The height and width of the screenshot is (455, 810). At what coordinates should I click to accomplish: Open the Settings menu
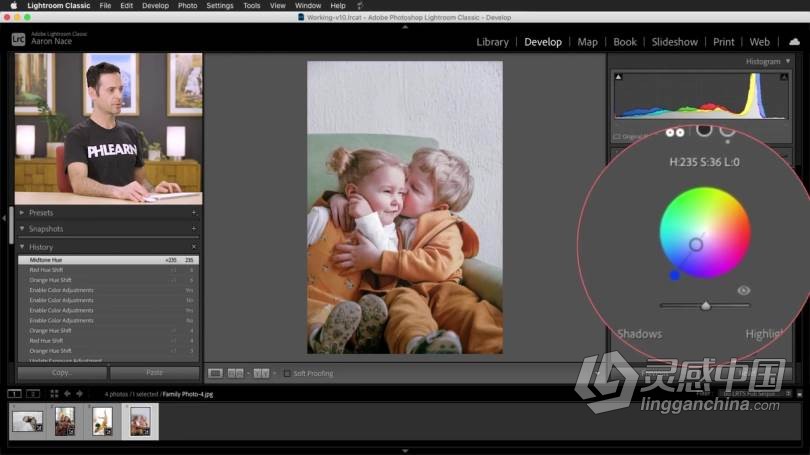pos(220,6)
